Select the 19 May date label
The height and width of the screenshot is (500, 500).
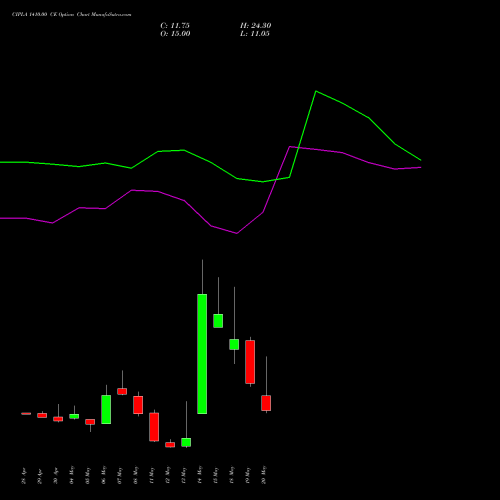tap(248, 475)
